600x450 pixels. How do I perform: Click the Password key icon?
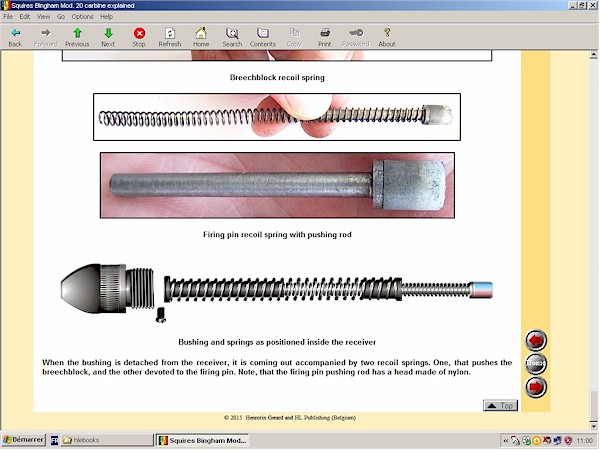(356, 37)
